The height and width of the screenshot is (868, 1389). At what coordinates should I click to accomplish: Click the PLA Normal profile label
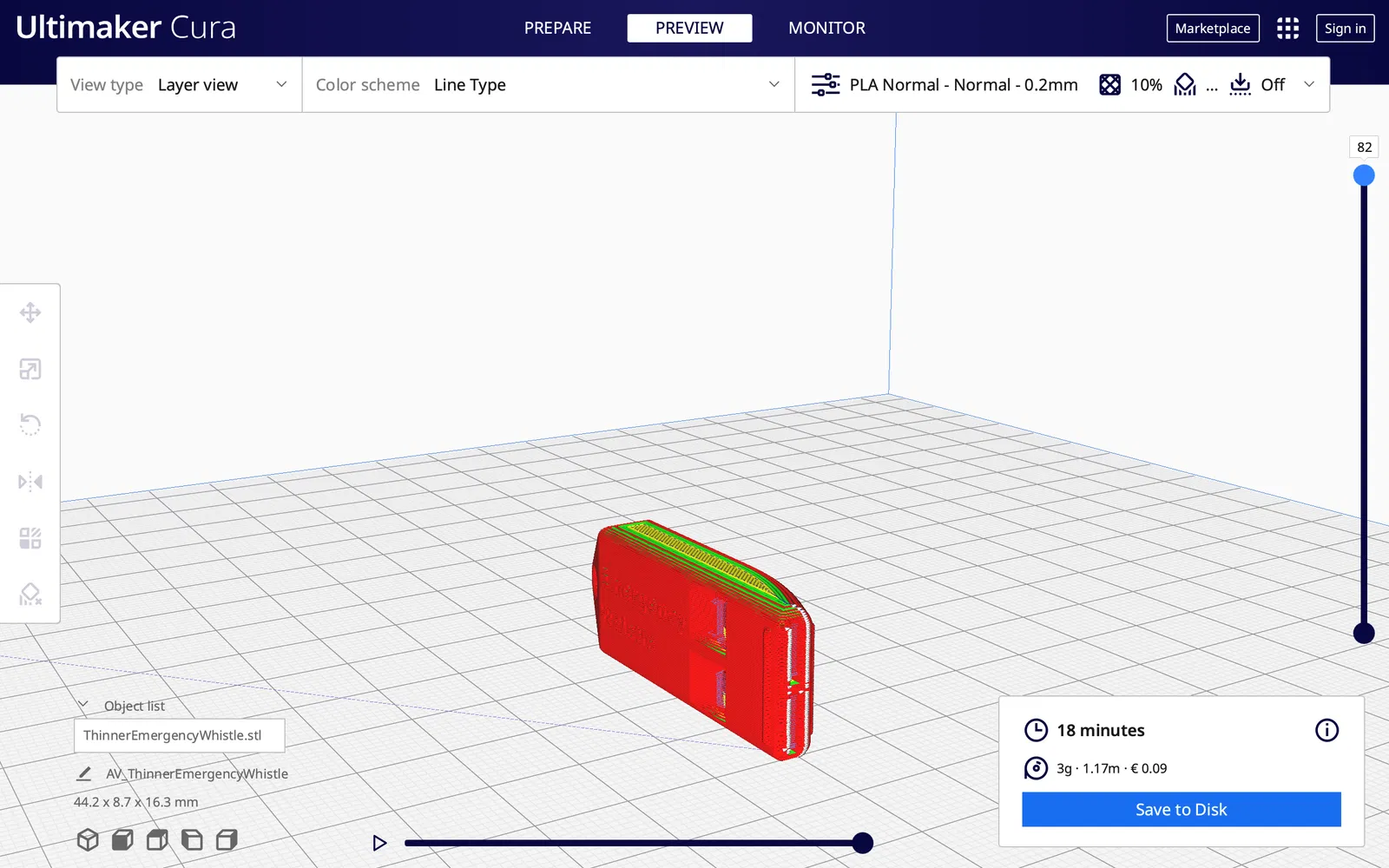coord(964,84)
